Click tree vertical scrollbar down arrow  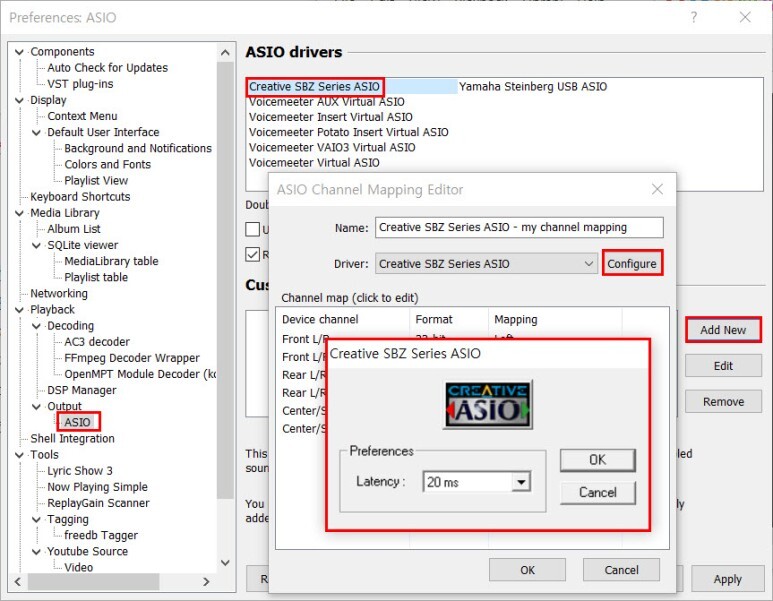click(x=225, y=563)
